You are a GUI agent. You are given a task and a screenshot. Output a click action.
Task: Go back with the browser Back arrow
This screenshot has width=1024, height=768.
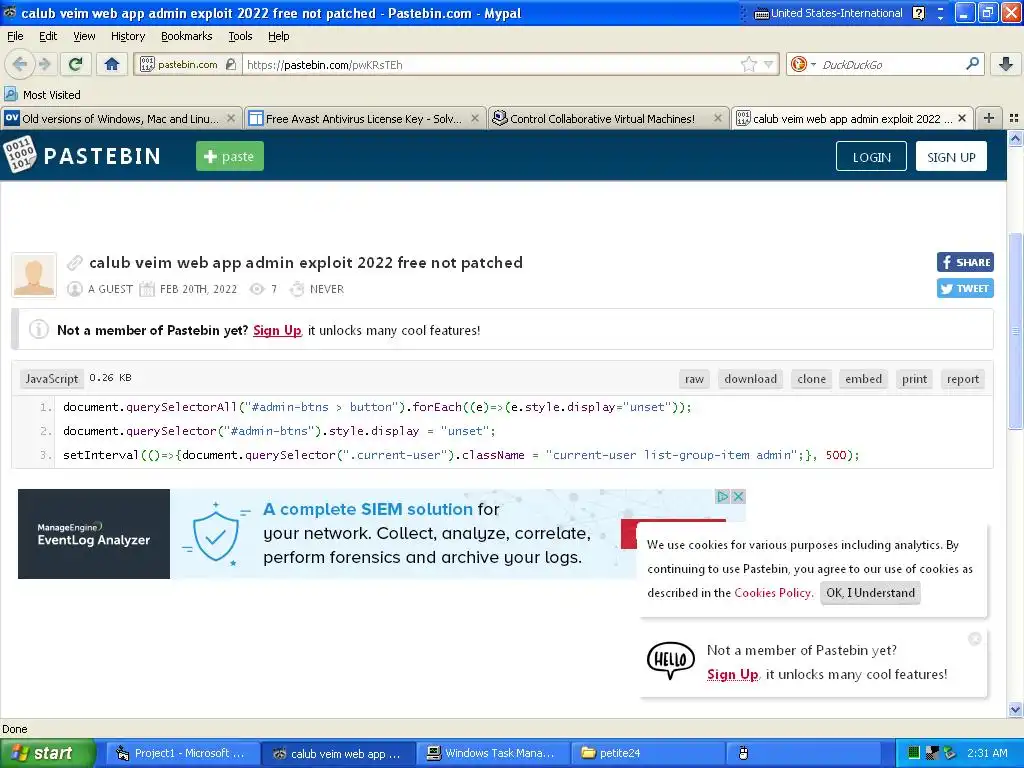(x=20, y=64)
